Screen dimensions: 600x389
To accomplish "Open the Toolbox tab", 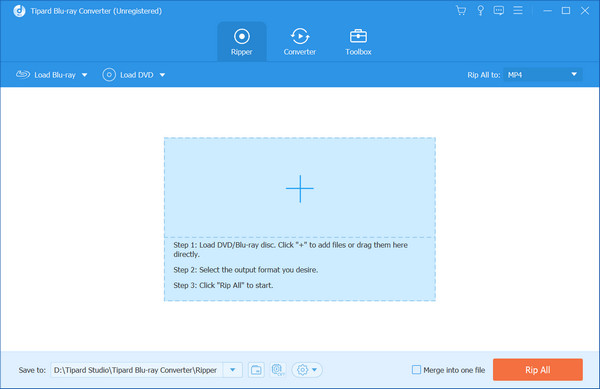I will (x=358, y=42).
